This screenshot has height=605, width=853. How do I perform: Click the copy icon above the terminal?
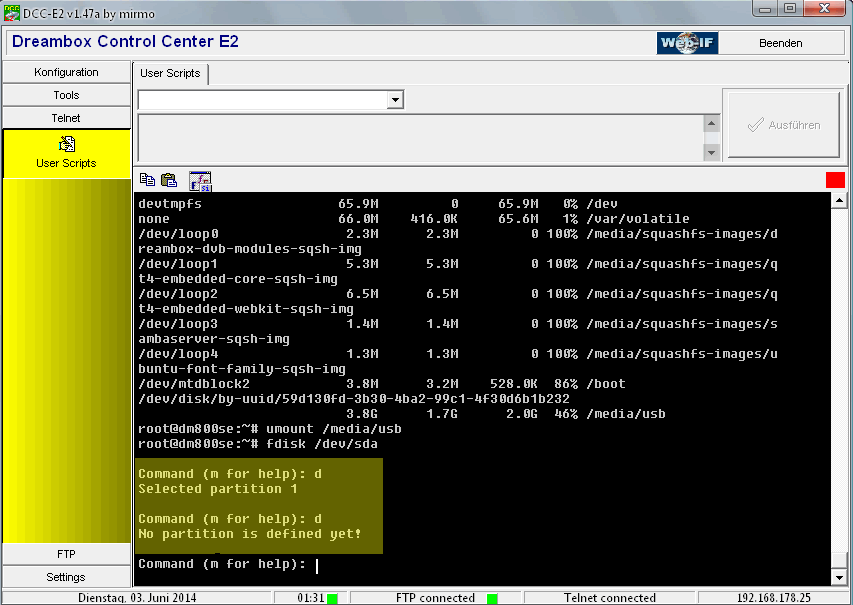[147, 180]
